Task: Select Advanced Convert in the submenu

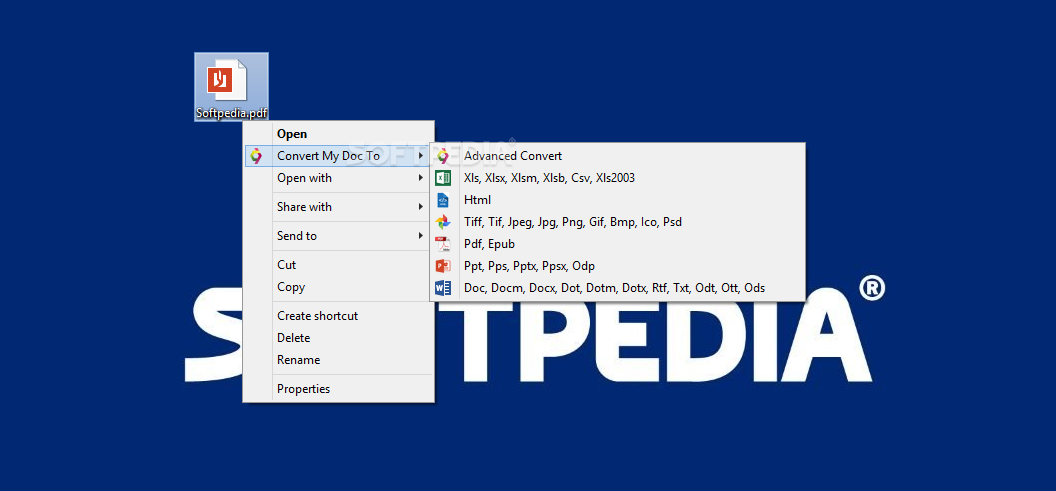Action: [x=513, y=156]
